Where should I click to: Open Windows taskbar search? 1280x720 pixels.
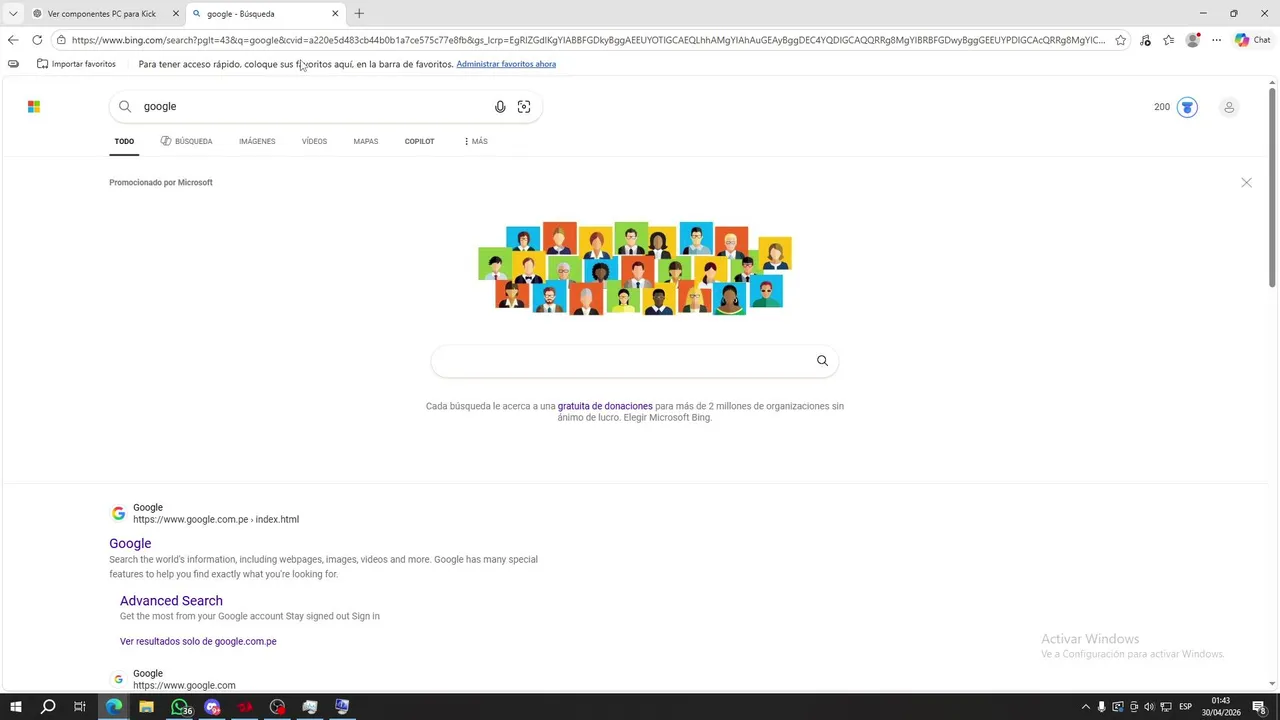tap(47, 707)
